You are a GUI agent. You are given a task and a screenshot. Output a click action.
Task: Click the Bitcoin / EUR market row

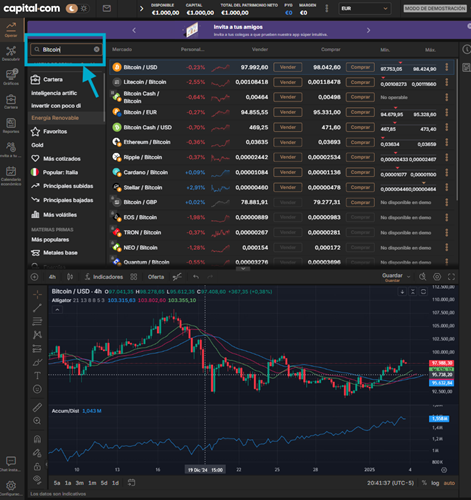(x=282, y=112)
